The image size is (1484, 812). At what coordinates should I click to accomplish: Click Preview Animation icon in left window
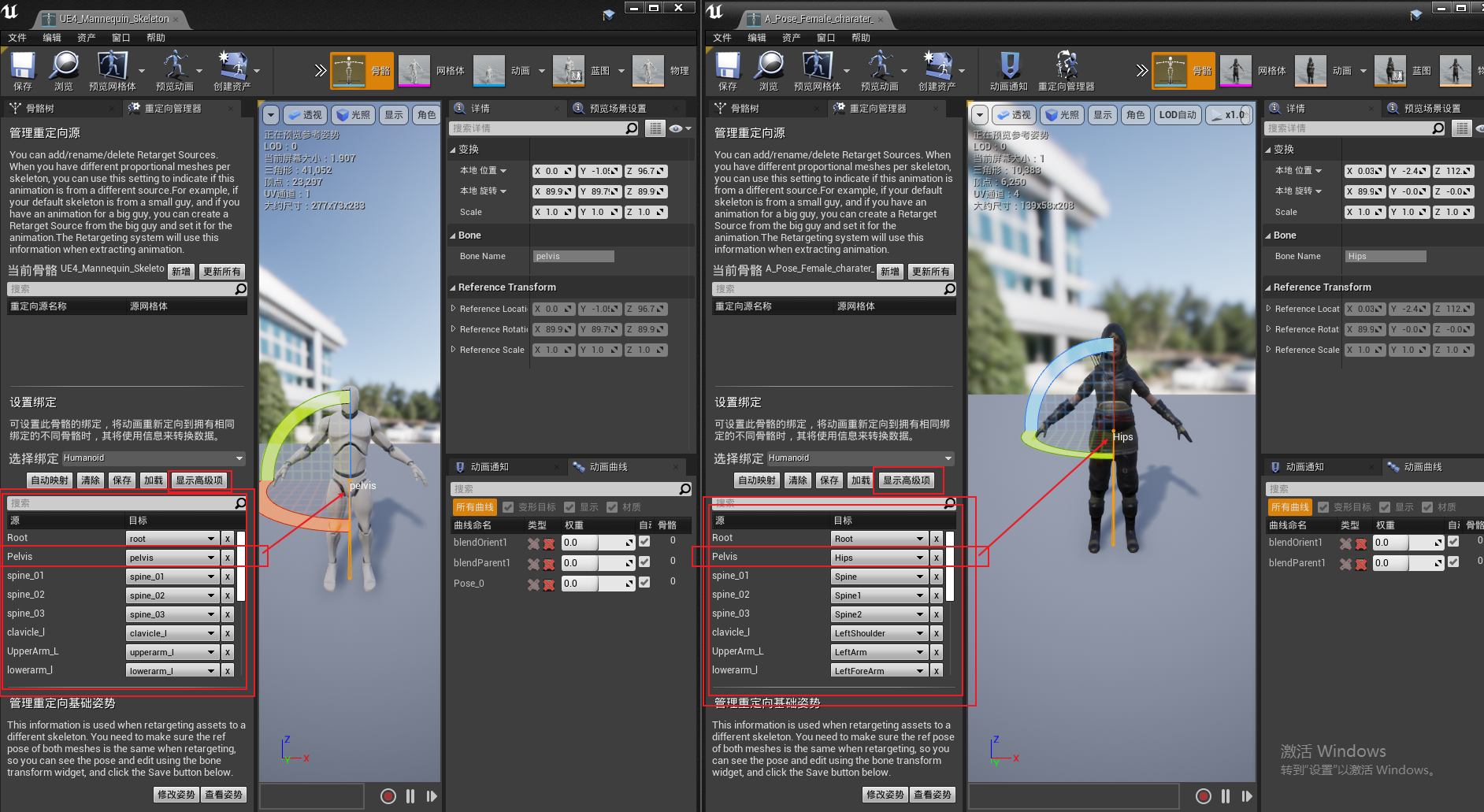pos(175,71)
